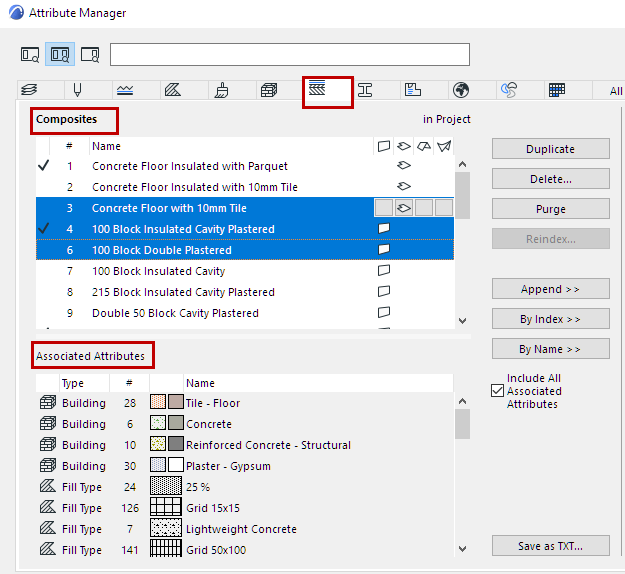The width and height of the screenshot is (625, 574).
Task: Click the Slab usage column header icon
Action: (x=404, y=146)
